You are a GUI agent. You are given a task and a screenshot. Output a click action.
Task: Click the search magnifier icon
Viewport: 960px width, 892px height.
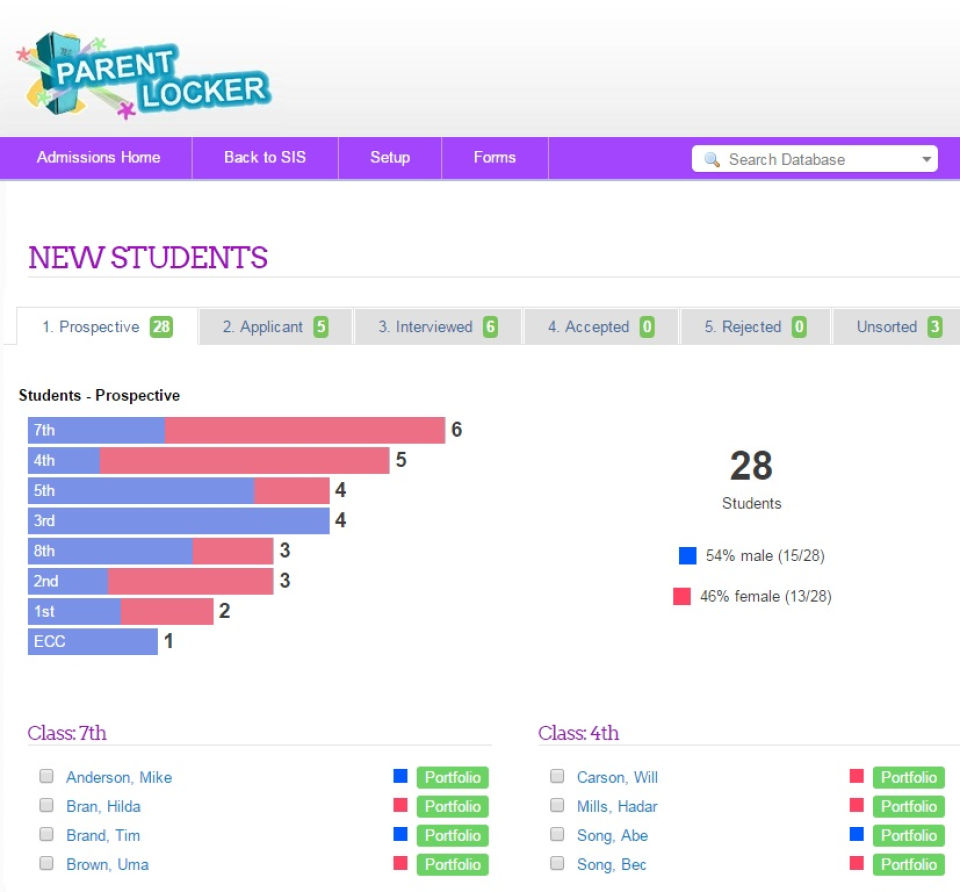click(x=711, y=160)
